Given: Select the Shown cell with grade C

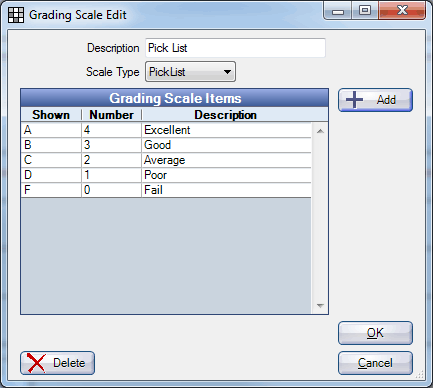Looking at the screenshot, I should 51,160.
